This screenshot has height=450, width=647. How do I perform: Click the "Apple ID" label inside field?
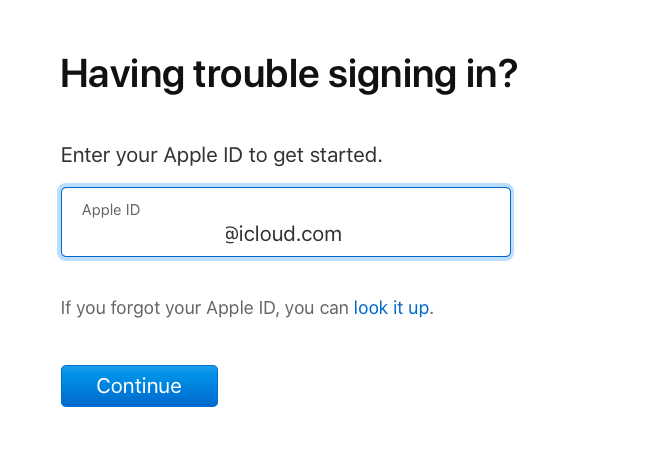(111, 209)
